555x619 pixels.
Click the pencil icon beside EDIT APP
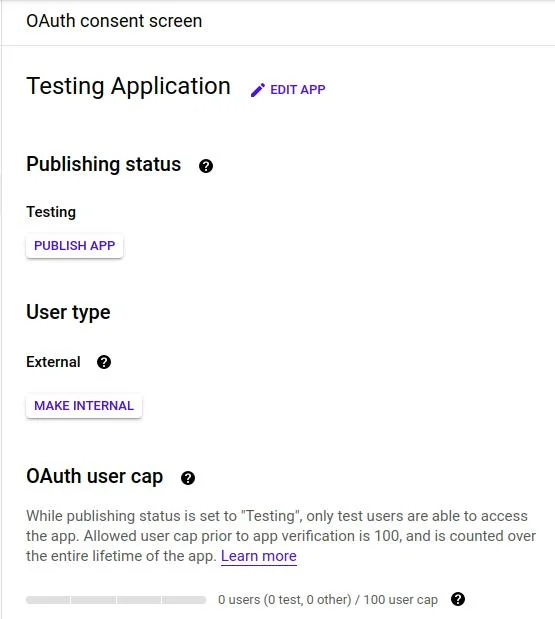257,90
